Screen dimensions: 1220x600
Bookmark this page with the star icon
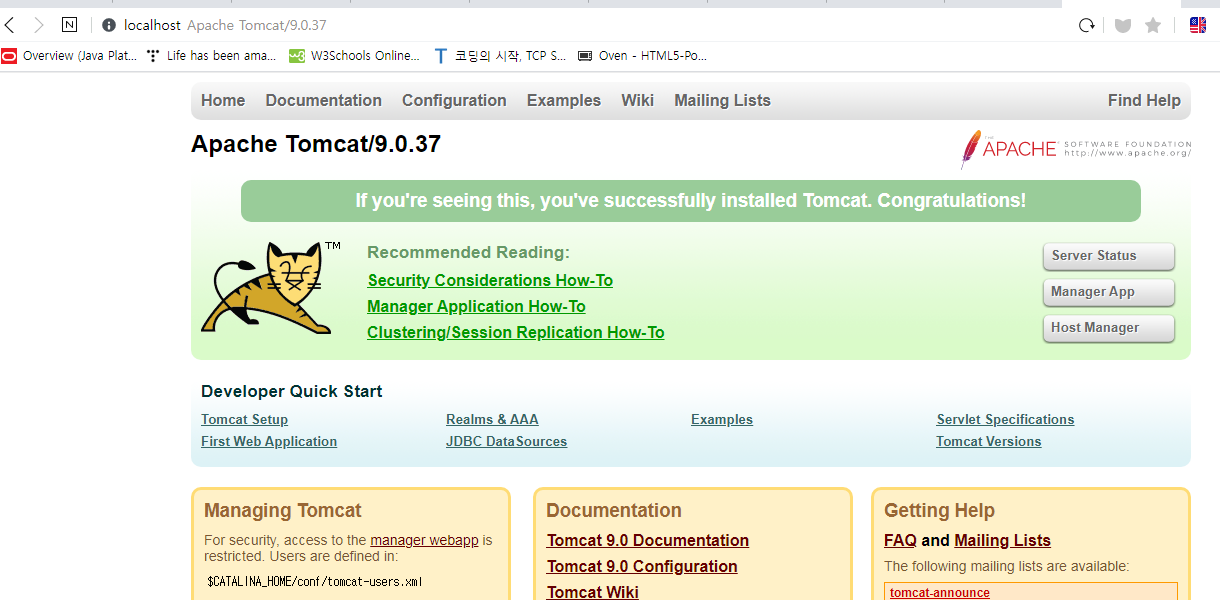coord(1153,25)
